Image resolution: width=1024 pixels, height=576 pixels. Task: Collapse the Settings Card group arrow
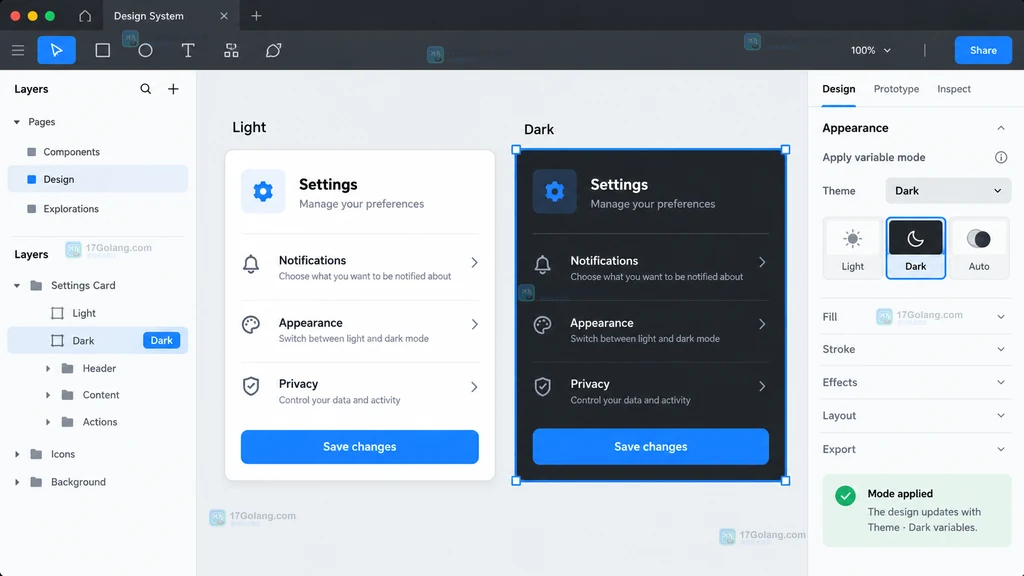click(17, 285)
